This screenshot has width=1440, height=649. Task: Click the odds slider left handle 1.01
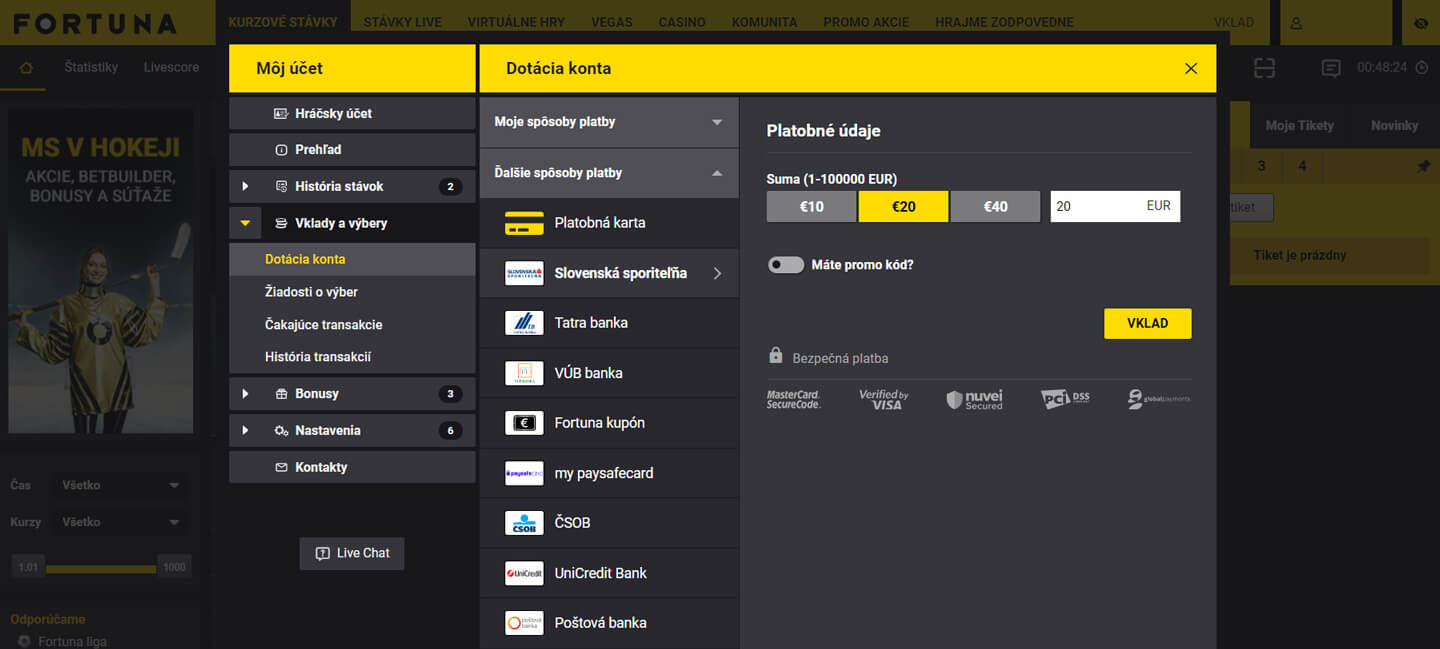pyautogui.click(x=29, y=567)
